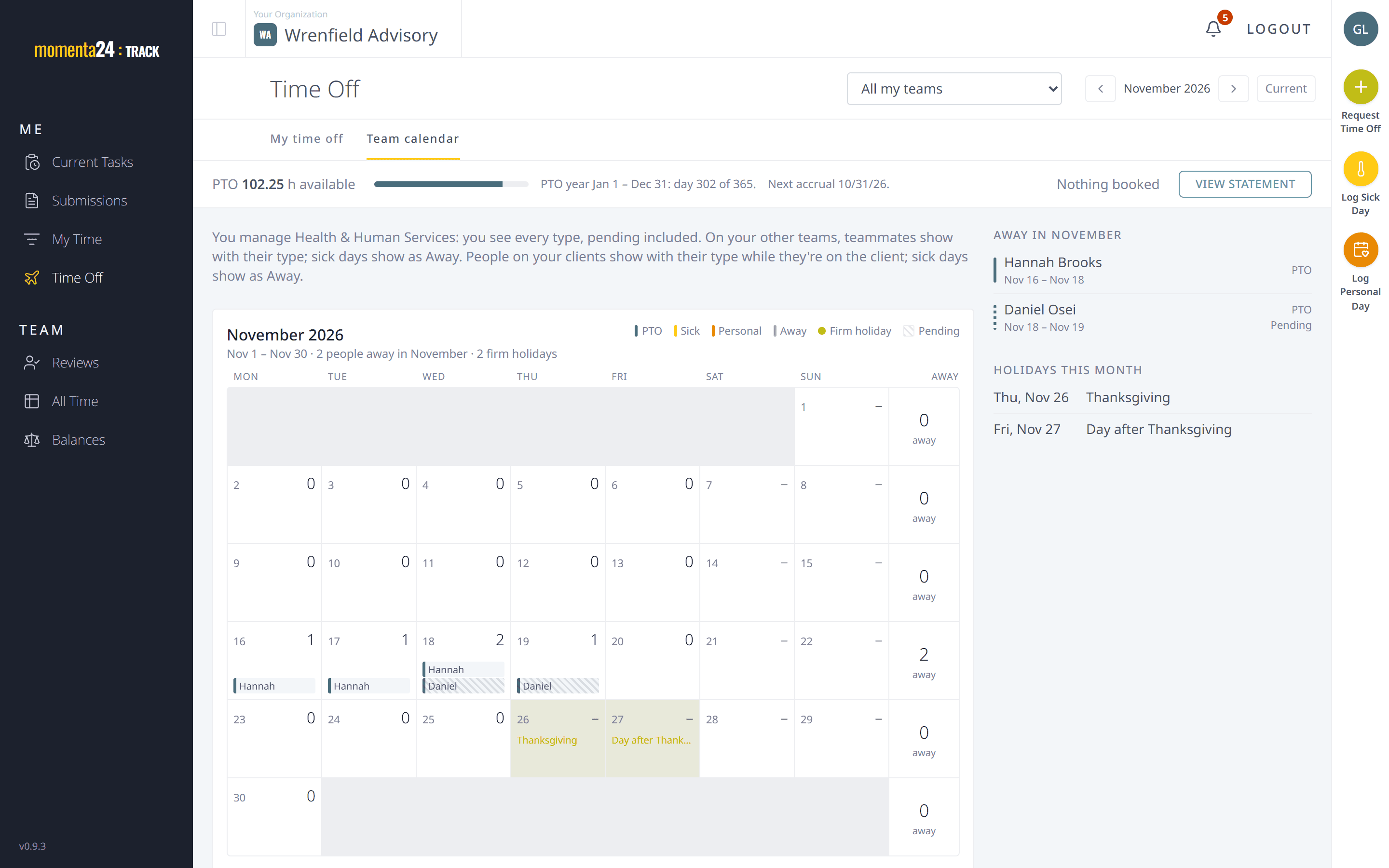Viewport: 1389px width, 868px height.
Task: Click Hannah's PTO bar on Nov 16
Action: click(x=274, y=686)
